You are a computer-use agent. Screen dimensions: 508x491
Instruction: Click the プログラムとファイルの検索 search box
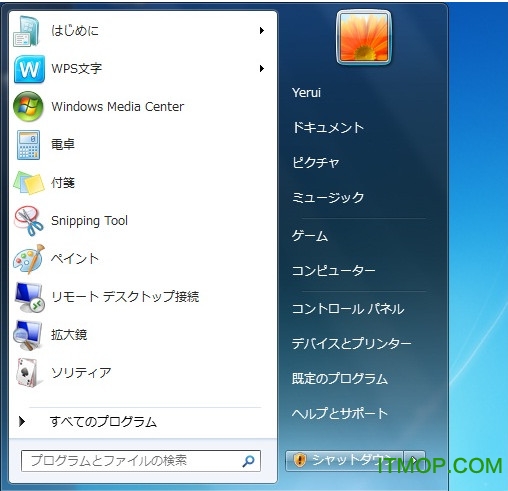141,461
